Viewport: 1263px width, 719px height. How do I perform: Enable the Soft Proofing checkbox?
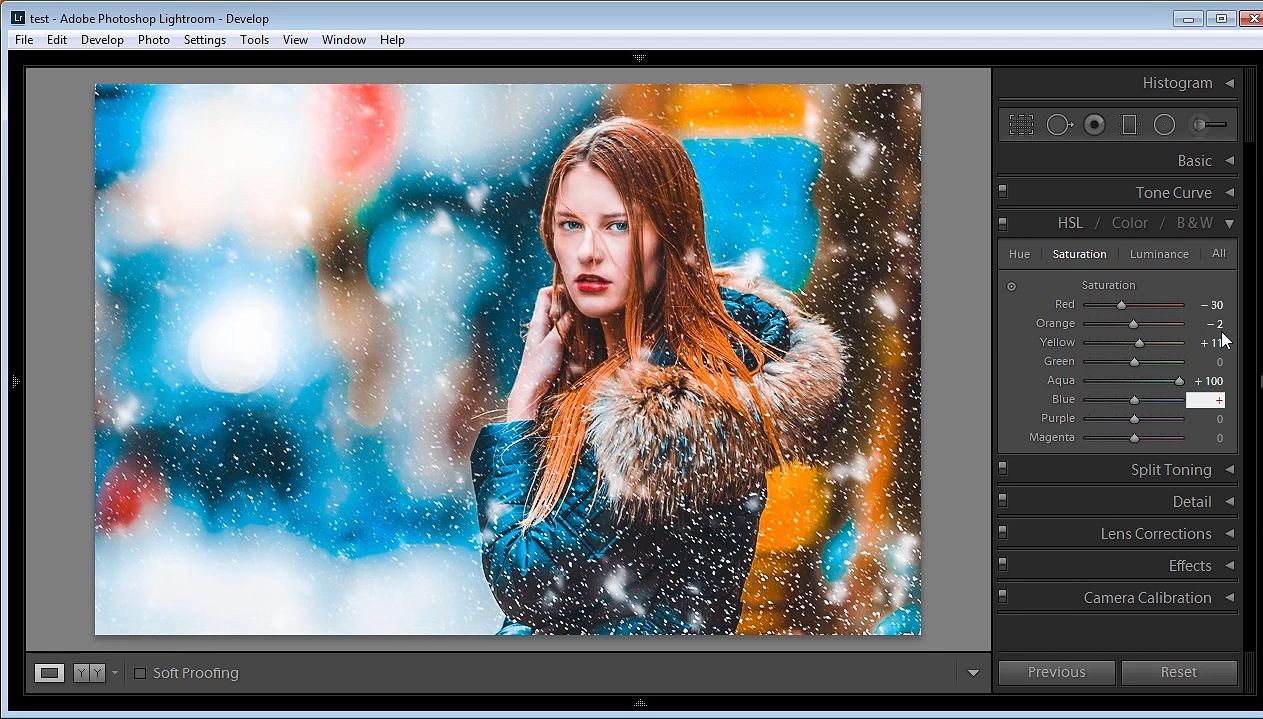point(140,673)
